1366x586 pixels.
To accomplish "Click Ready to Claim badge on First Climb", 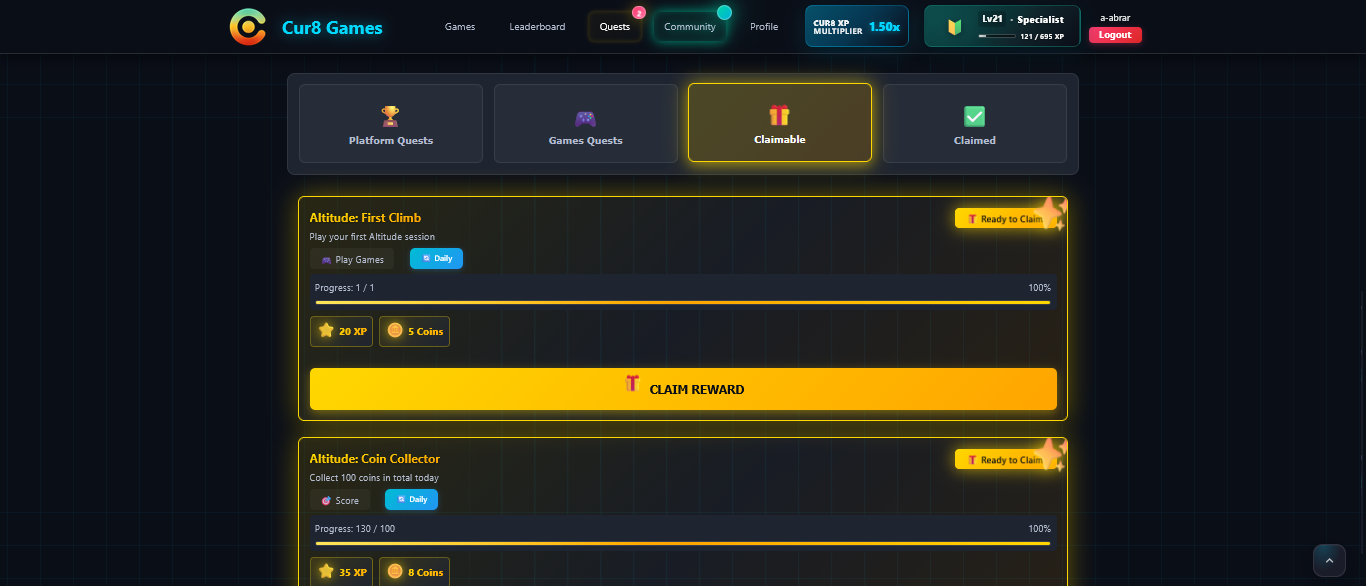I will pyautogui.click(x=1005, y=219).
